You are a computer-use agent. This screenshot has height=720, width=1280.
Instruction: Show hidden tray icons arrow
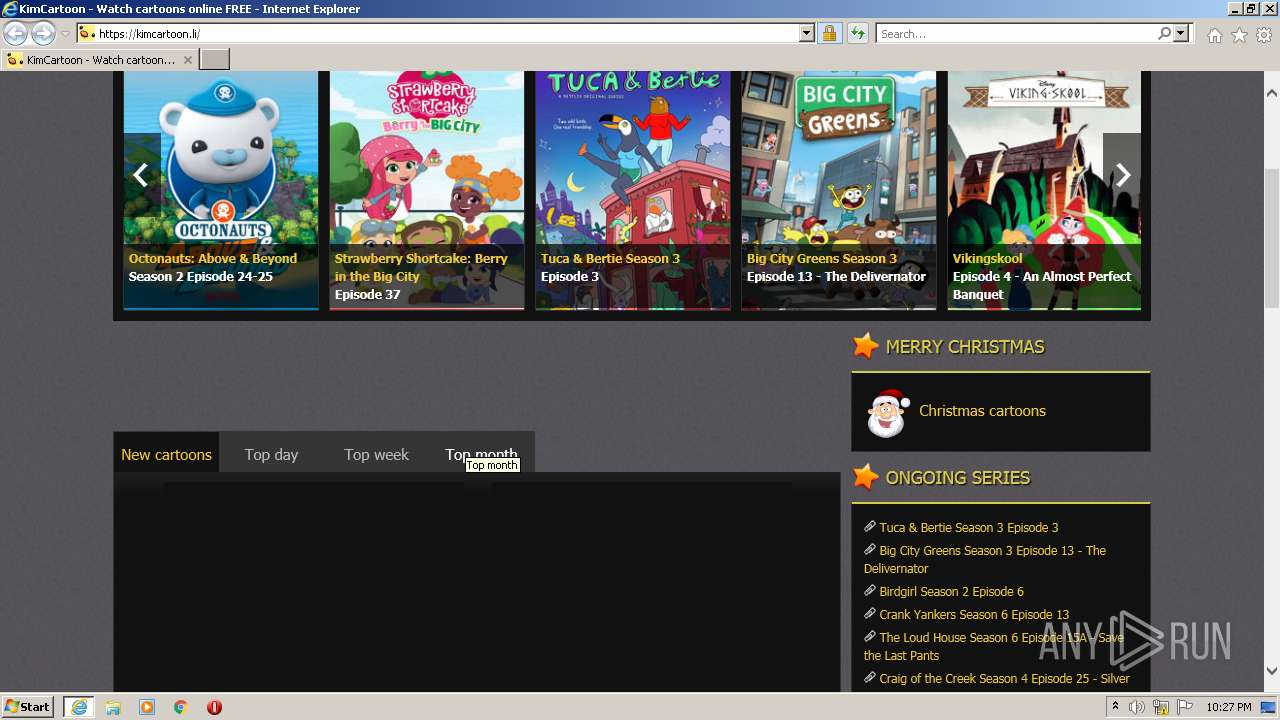point(1116,707)
